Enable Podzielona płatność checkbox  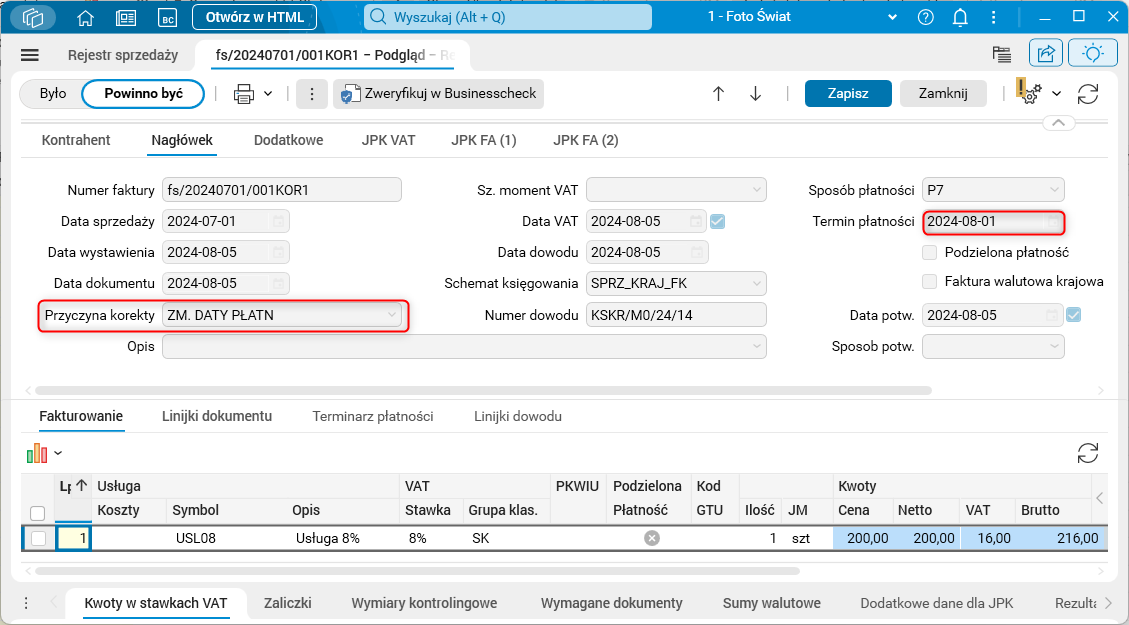point(930,253)
